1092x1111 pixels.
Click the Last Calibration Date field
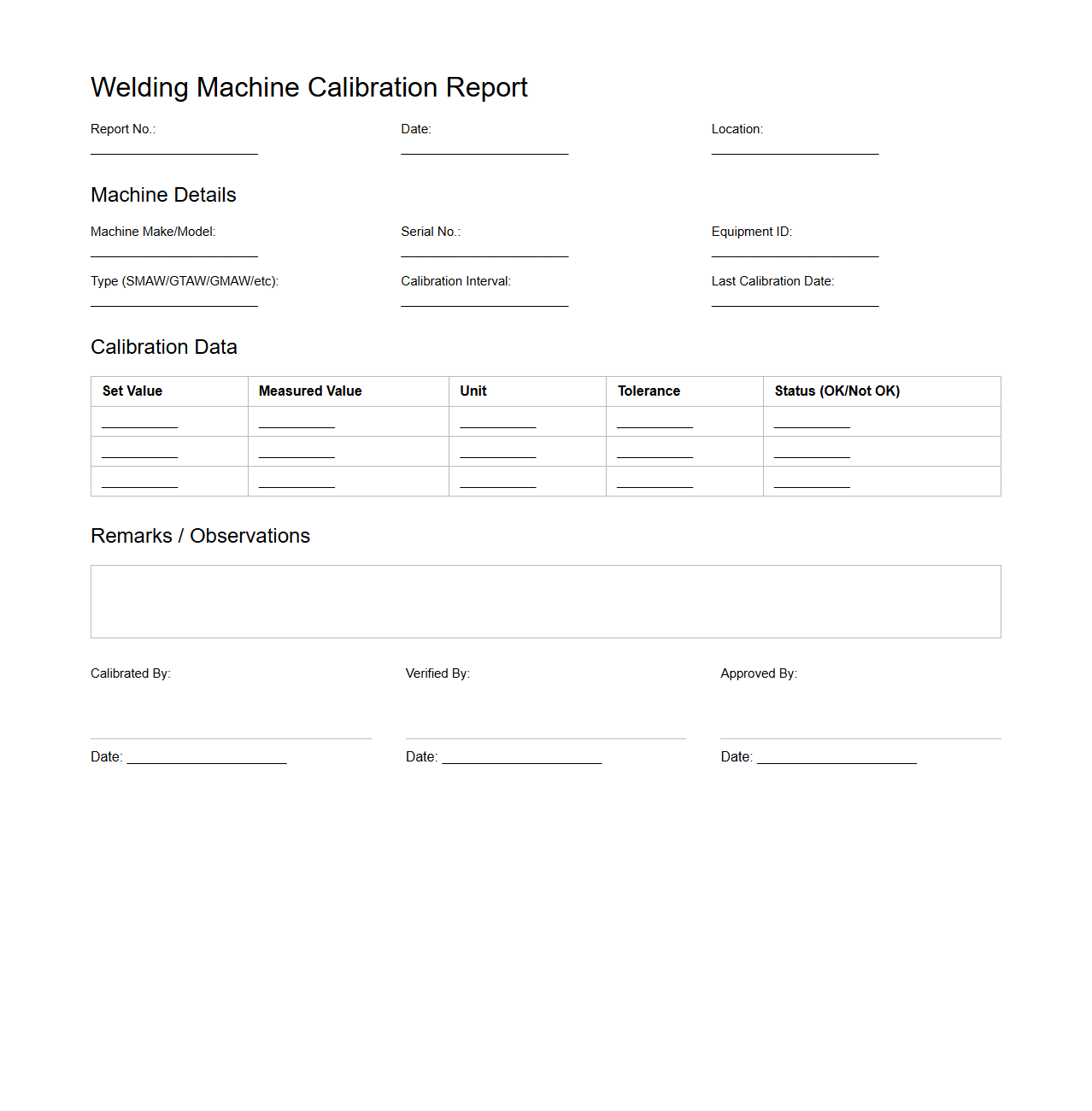click(x=794, y=303)
